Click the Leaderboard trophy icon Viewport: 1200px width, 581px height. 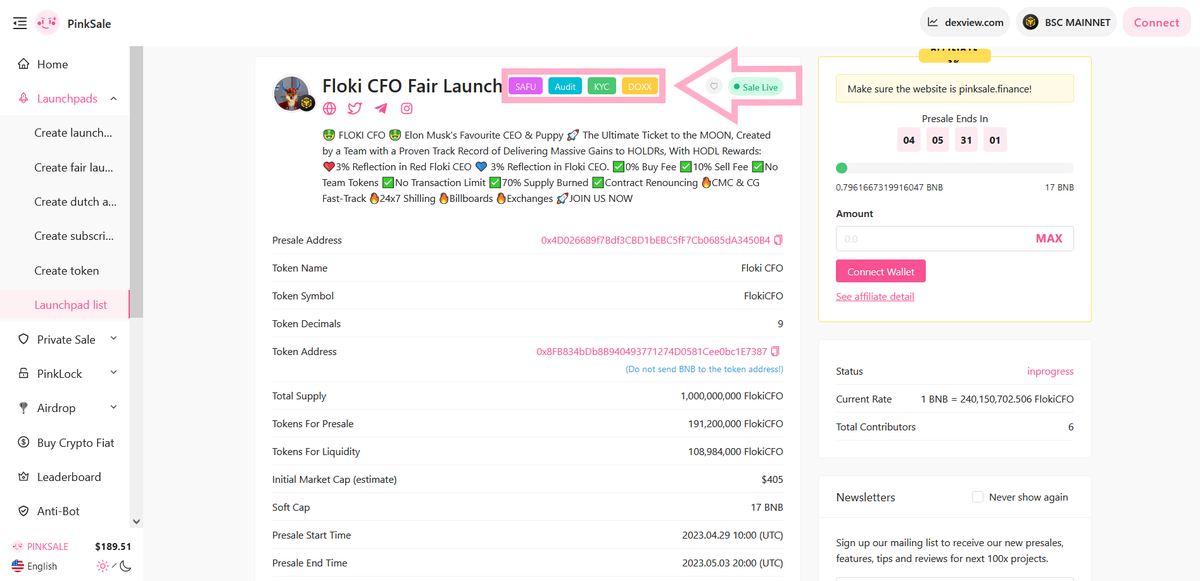click(24, 477)
